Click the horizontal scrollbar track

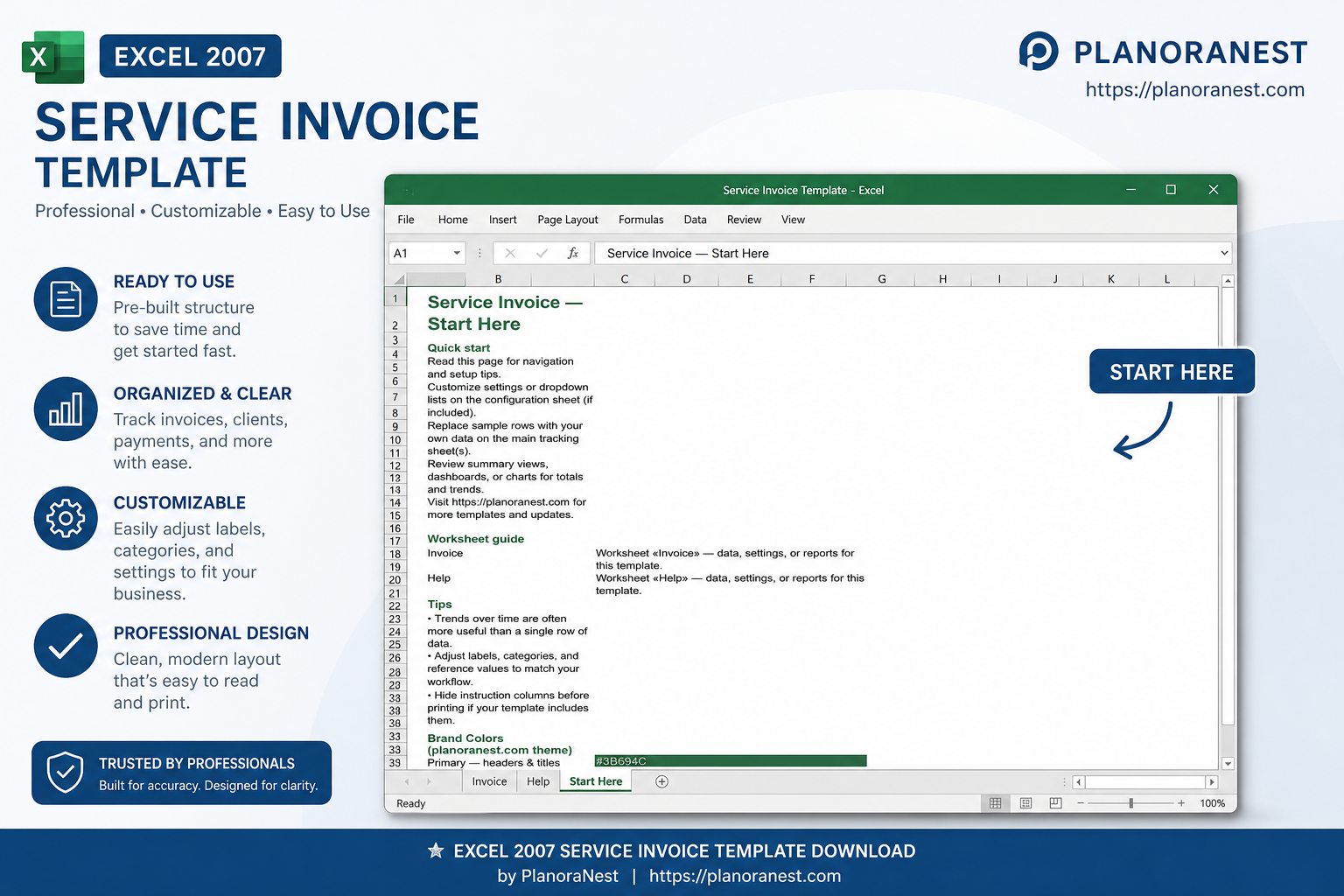point(1144,782)
